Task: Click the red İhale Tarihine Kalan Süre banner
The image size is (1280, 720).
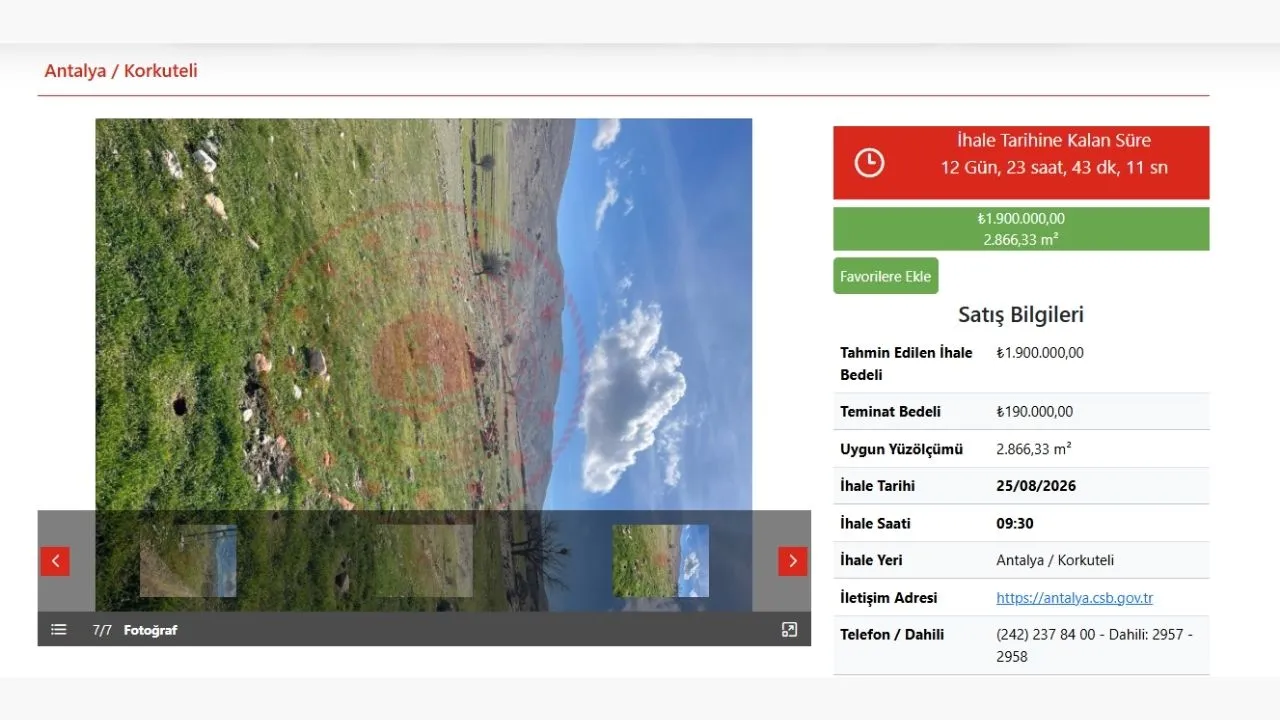Action: tap(1021, 162)
